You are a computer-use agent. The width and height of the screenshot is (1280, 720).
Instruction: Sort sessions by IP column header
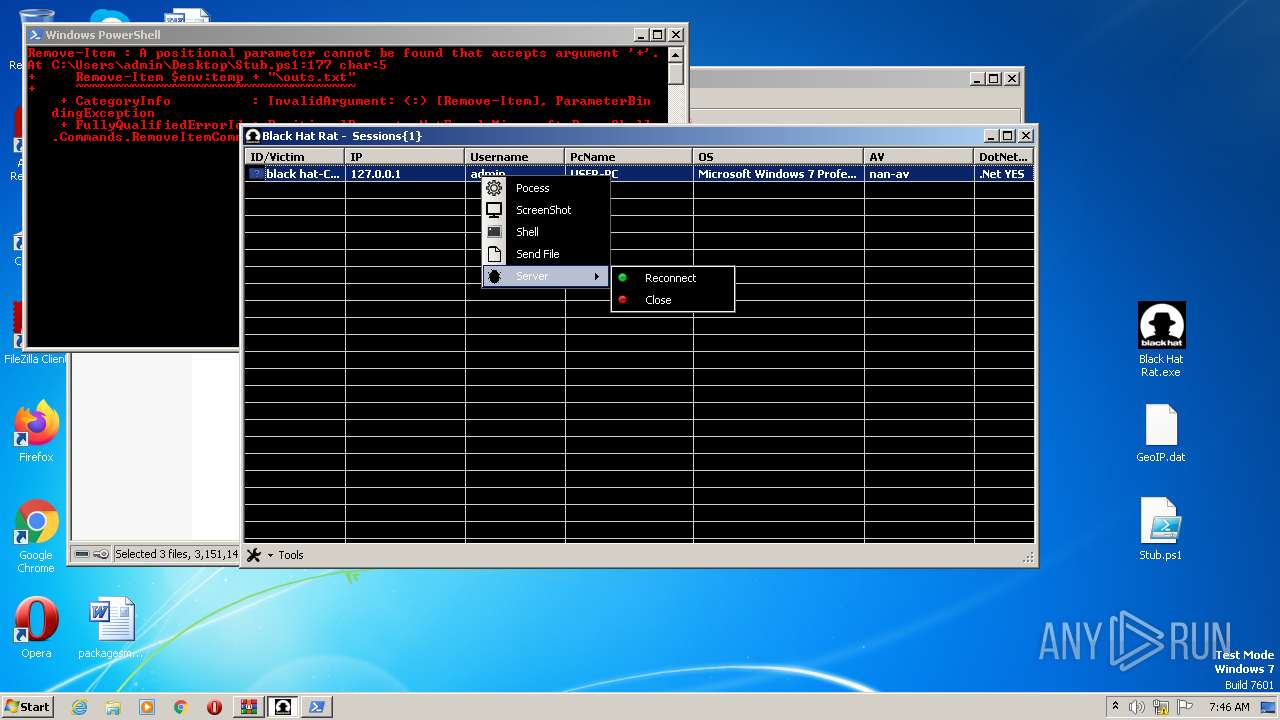[405, 157]
